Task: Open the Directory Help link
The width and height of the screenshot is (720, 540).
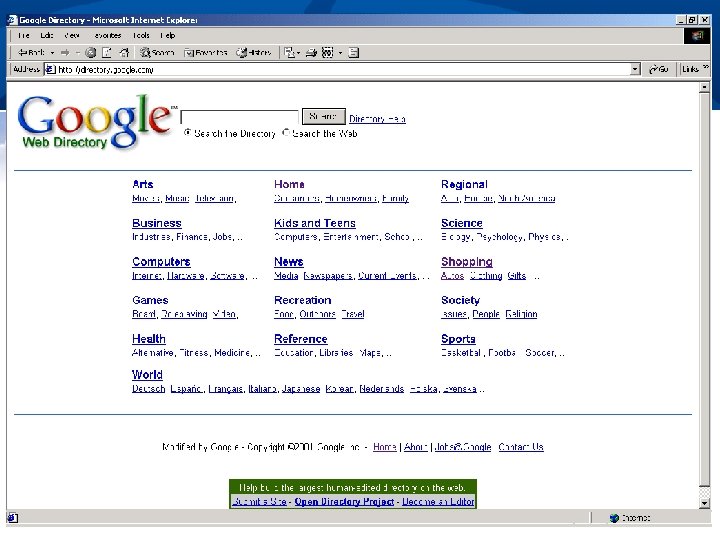Action: coord(377,119)
